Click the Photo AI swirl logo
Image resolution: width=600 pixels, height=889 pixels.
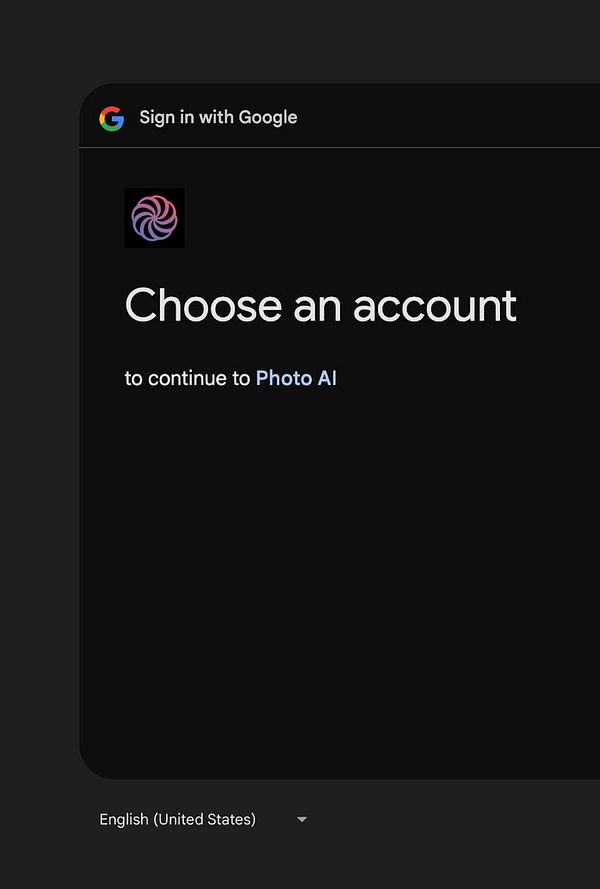pyautogui.click(x=154, y=218)
